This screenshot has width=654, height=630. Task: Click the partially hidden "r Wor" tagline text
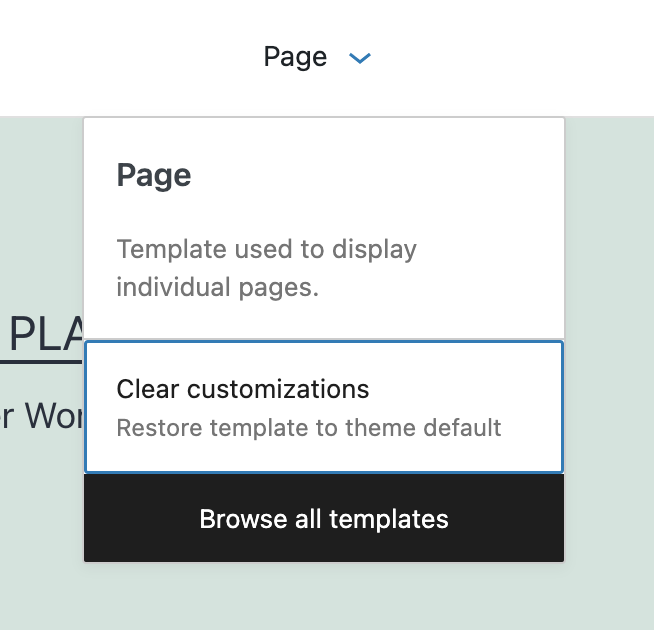pyautogui.click(x=40, y=415)
